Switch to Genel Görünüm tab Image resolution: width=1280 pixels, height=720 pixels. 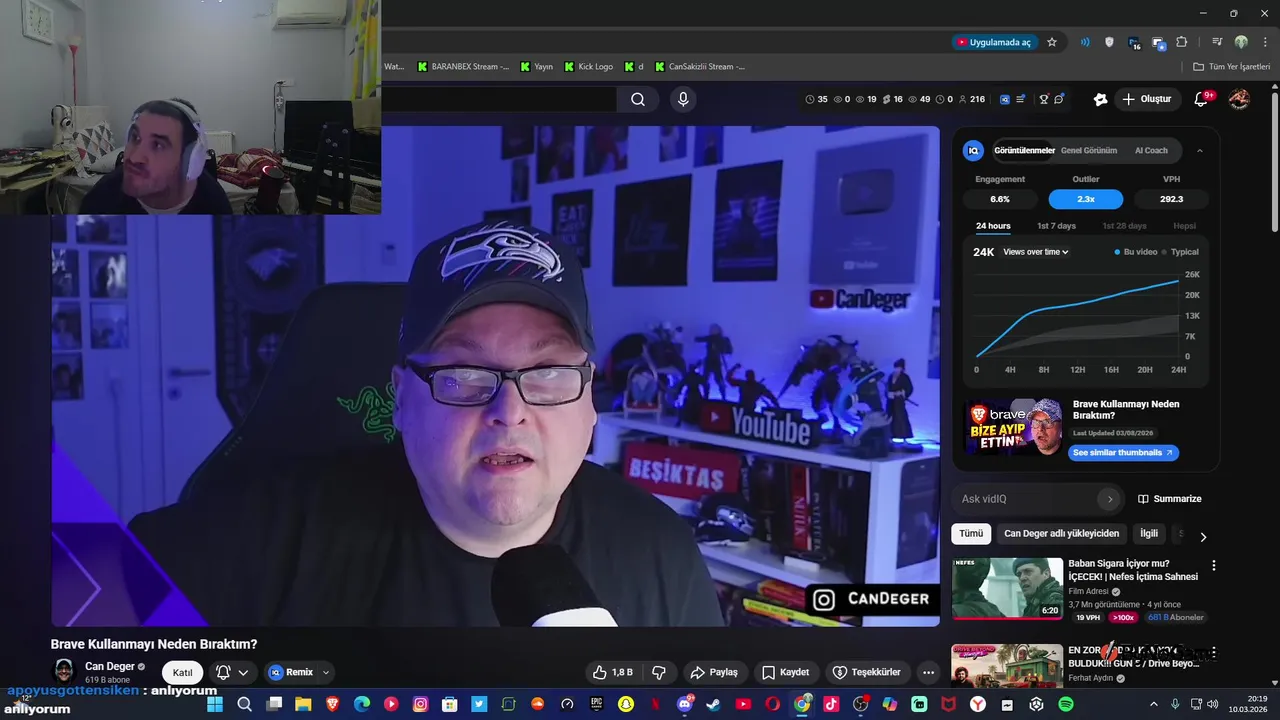point(1088,150)
